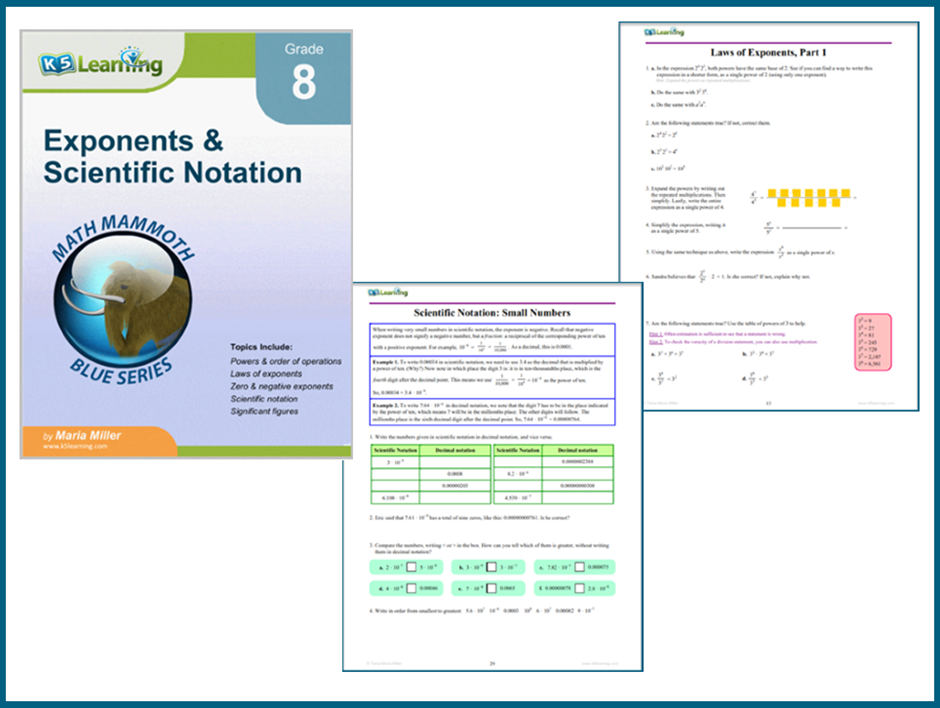
Task: Click the yellow squares fraction graphic
Action: [x=809, y=198]
